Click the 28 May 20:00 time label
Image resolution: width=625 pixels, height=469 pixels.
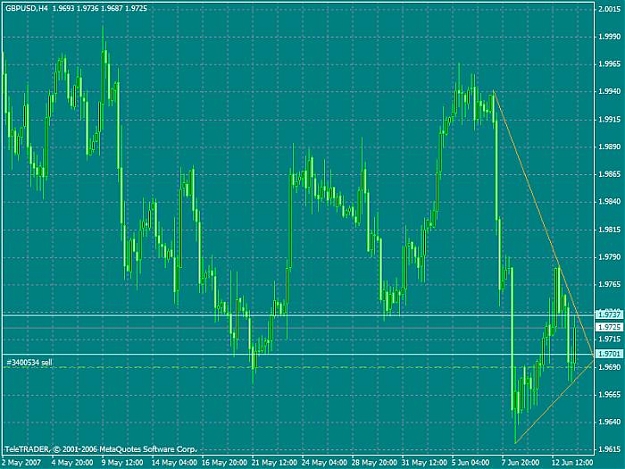click(374, 463)
